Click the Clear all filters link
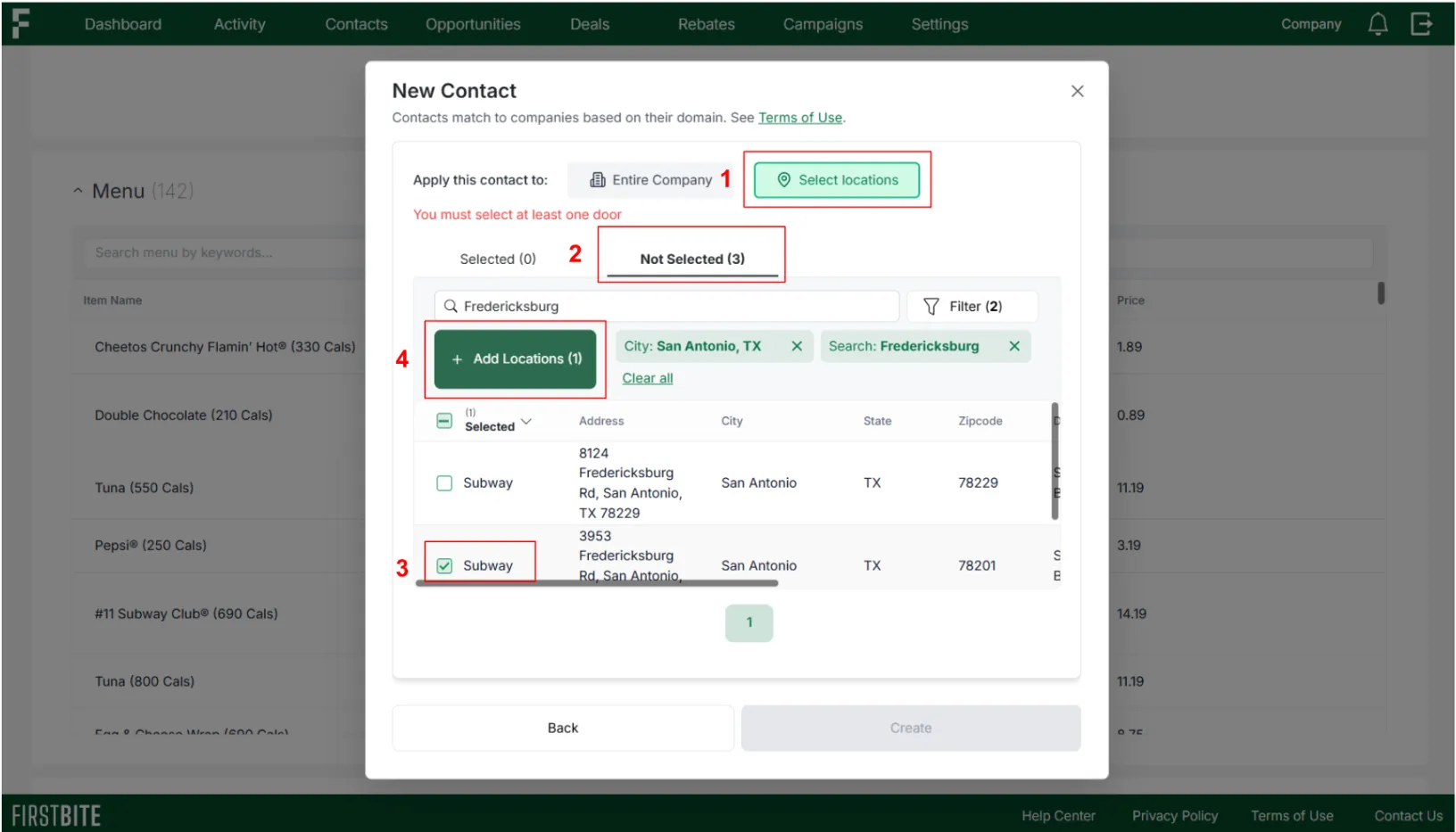The image size is (1456, 832). pyautogui.click(x=648, y=378)
